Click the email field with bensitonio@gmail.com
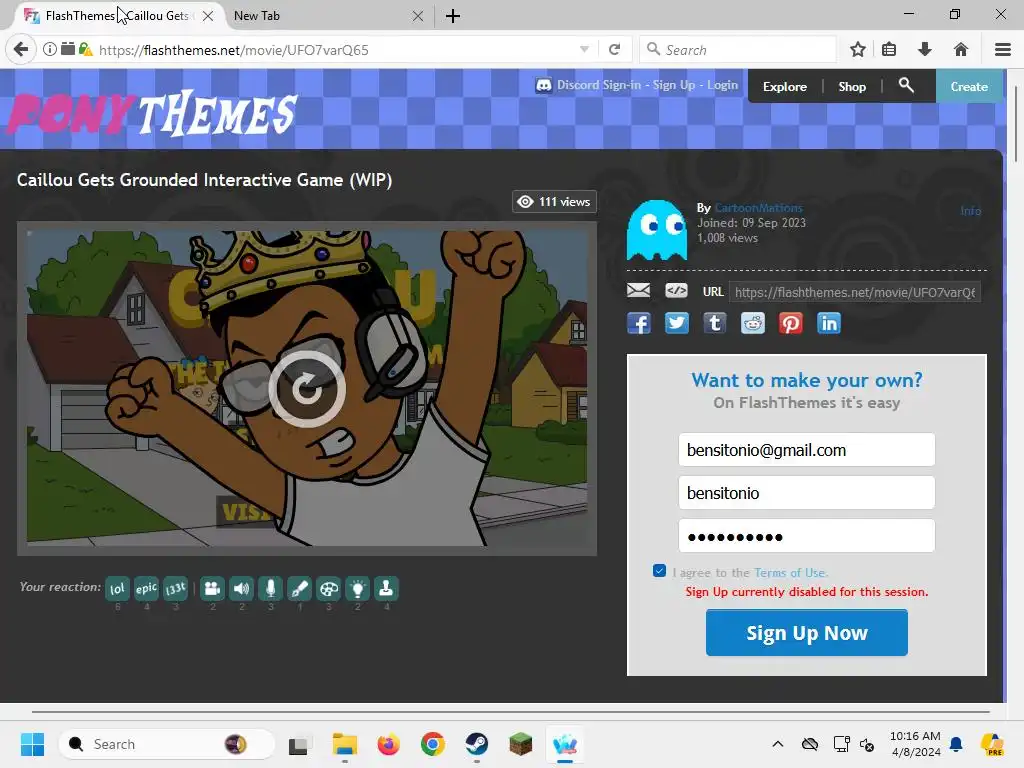 coord(807,449)
